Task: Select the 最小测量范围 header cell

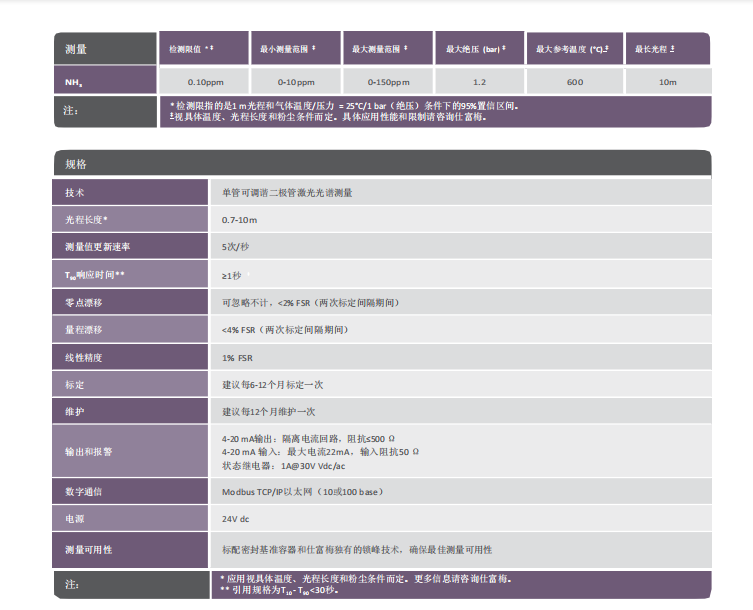Action: tap(295, 48)
